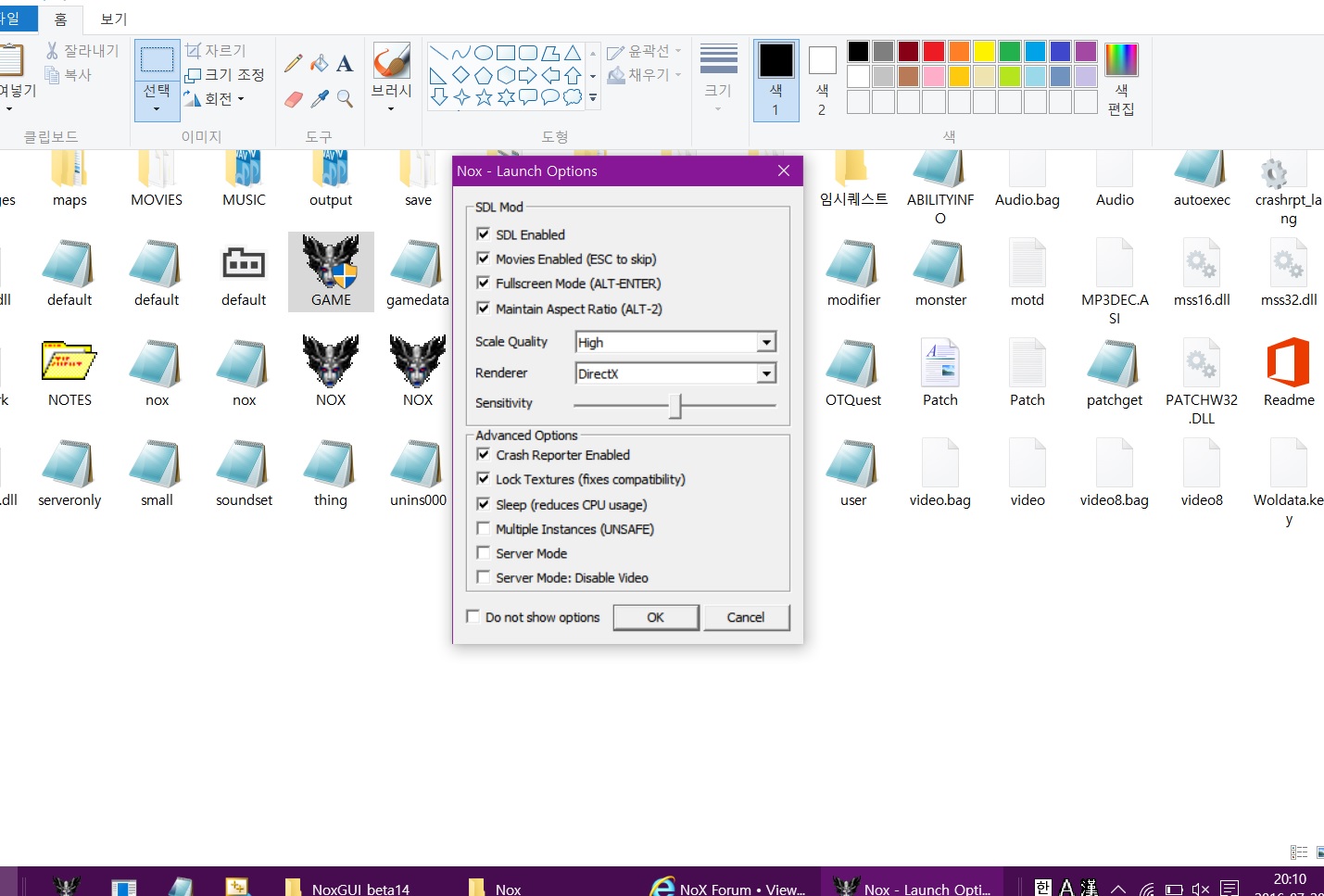This screenshot has width=1324, height=896.
Task: Select the Eraser tool
Action: pyautogui.click(x=294, y=98)
